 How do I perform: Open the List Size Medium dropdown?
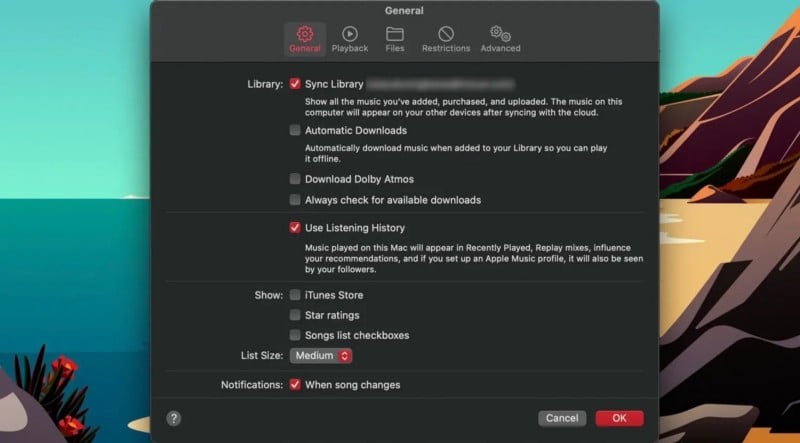coord(321,356)
